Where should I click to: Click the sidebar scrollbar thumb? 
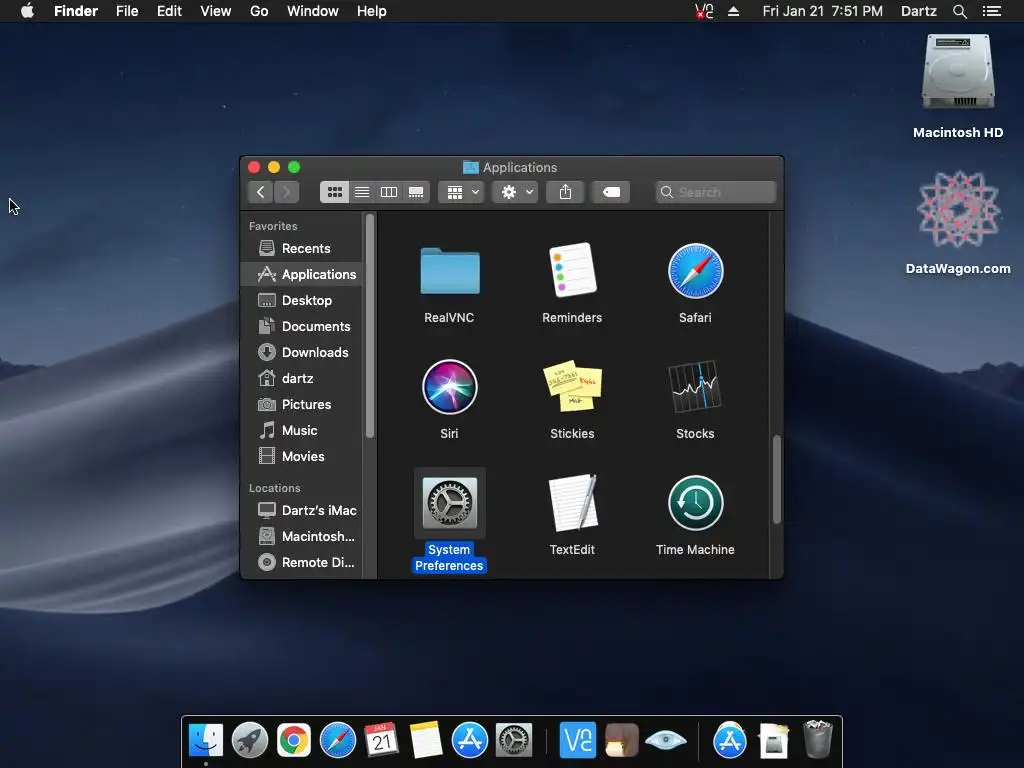click(370, 326)
